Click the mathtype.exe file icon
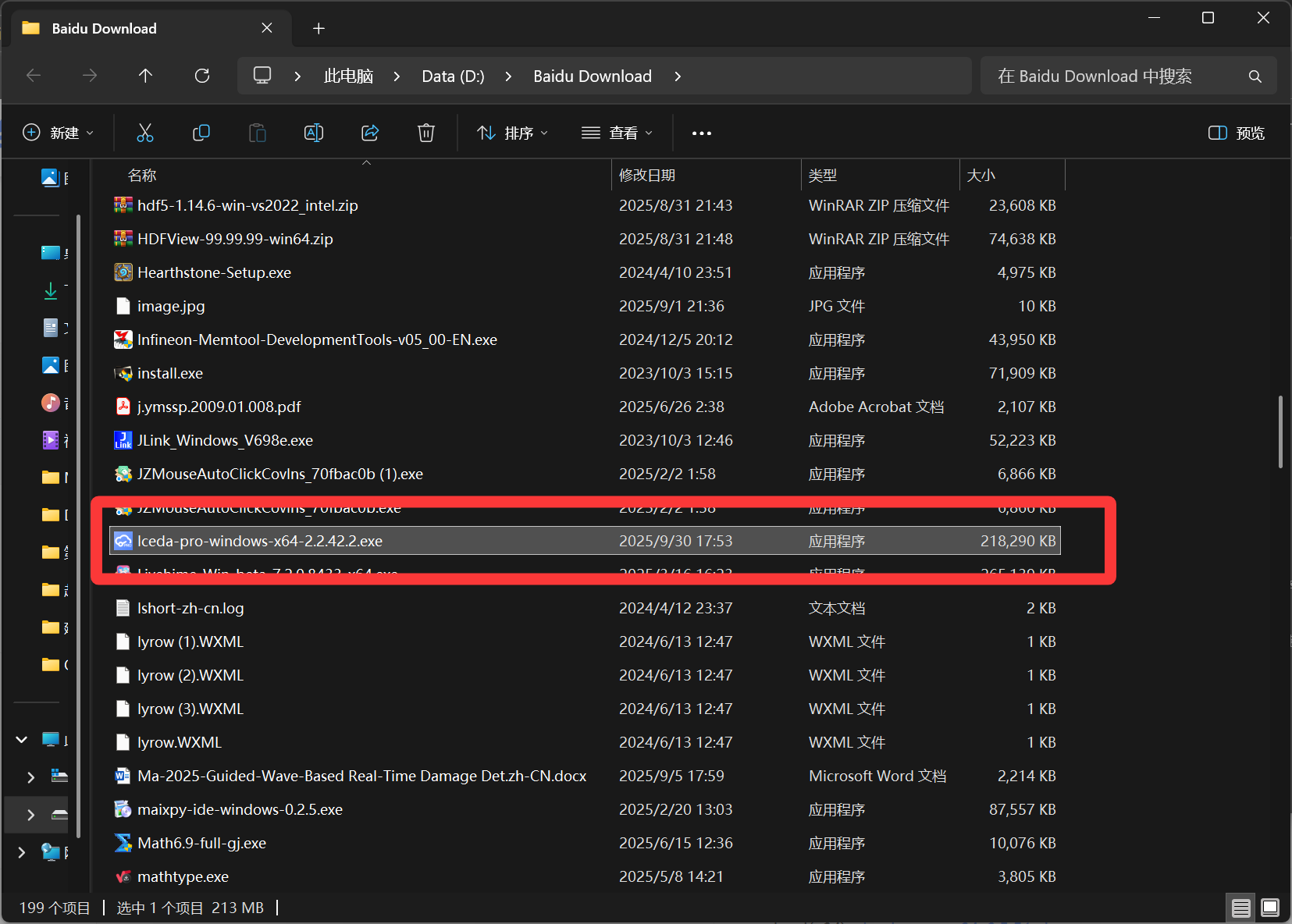The height and width of the screenshot is (924, 1292). click(123, 876)
